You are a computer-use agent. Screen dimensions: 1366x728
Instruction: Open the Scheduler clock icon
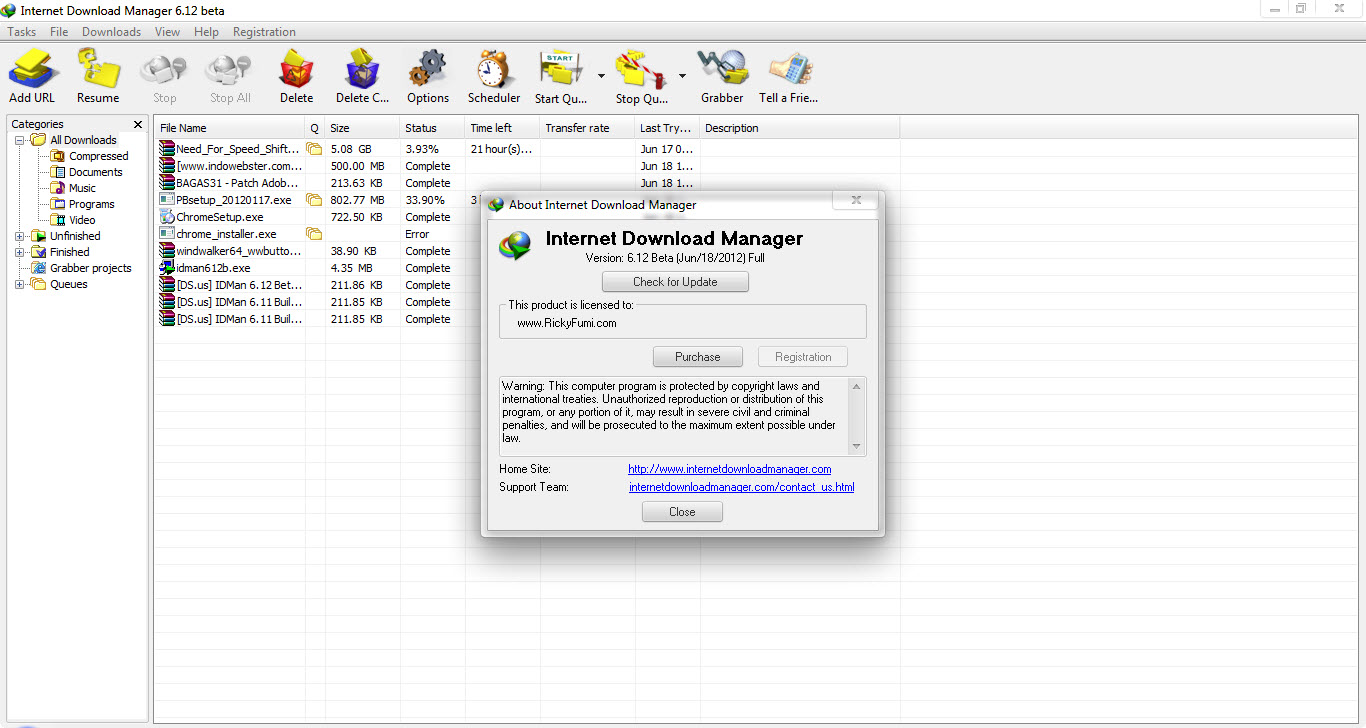click(x=494, y=69)
